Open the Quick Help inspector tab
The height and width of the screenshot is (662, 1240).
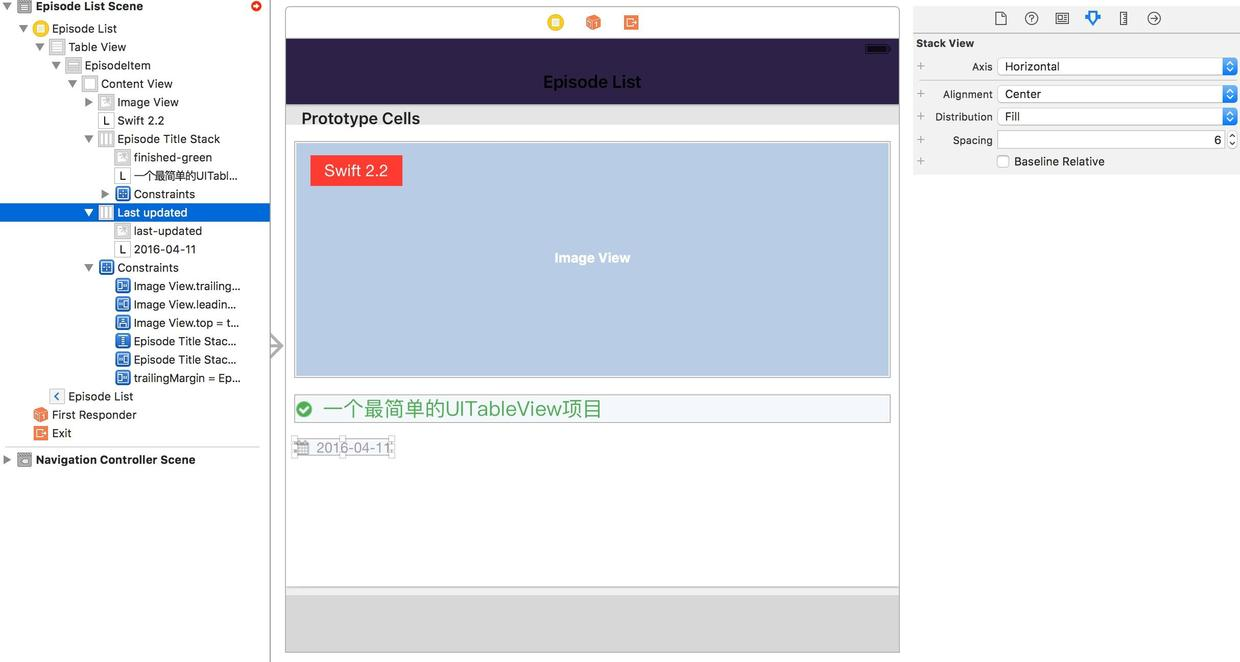click(x=1031, y=18)
